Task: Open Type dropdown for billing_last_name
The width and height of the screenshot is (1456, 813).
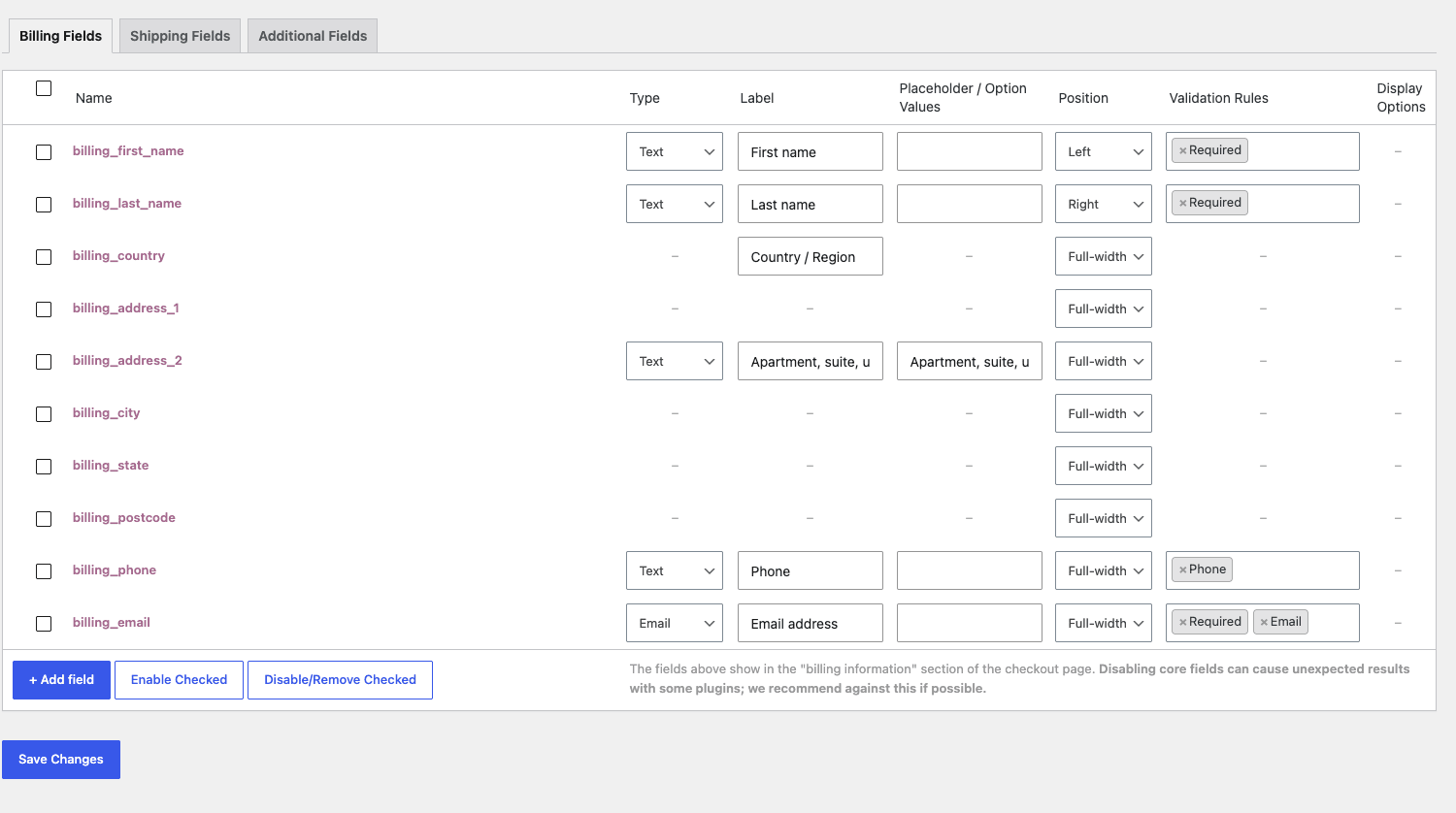Action: click(675, 204)
